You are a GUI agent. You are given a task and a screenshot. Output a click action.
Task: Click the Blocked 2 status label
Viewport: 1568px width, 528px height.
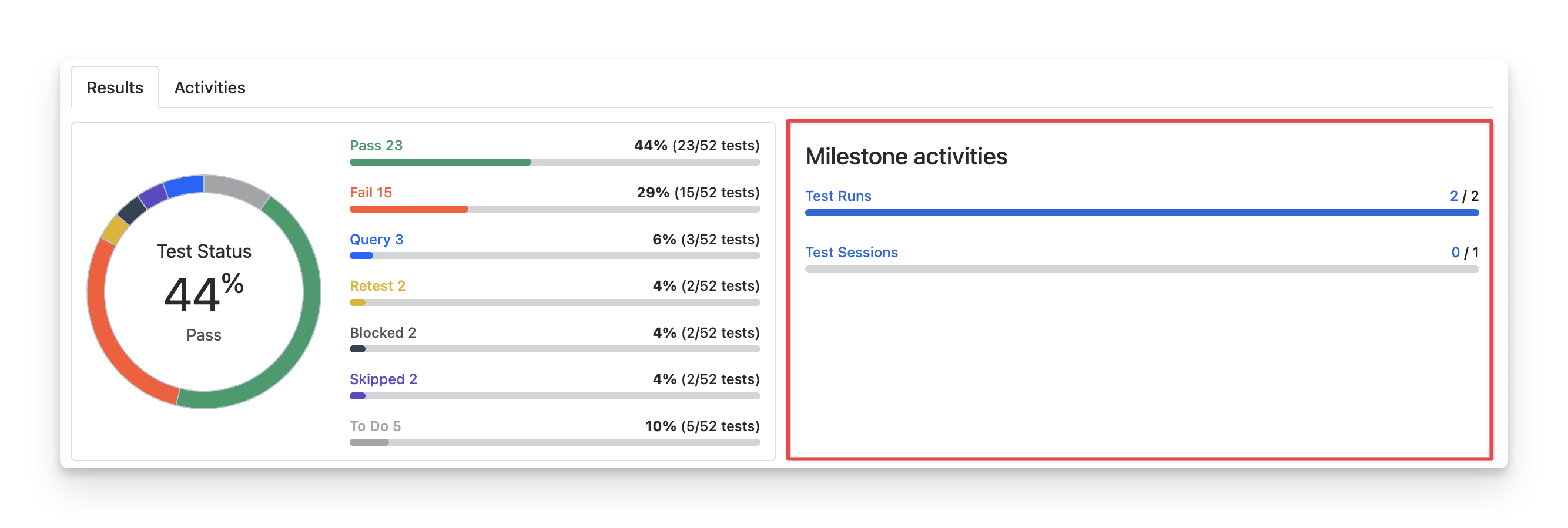tap(382, 333)
